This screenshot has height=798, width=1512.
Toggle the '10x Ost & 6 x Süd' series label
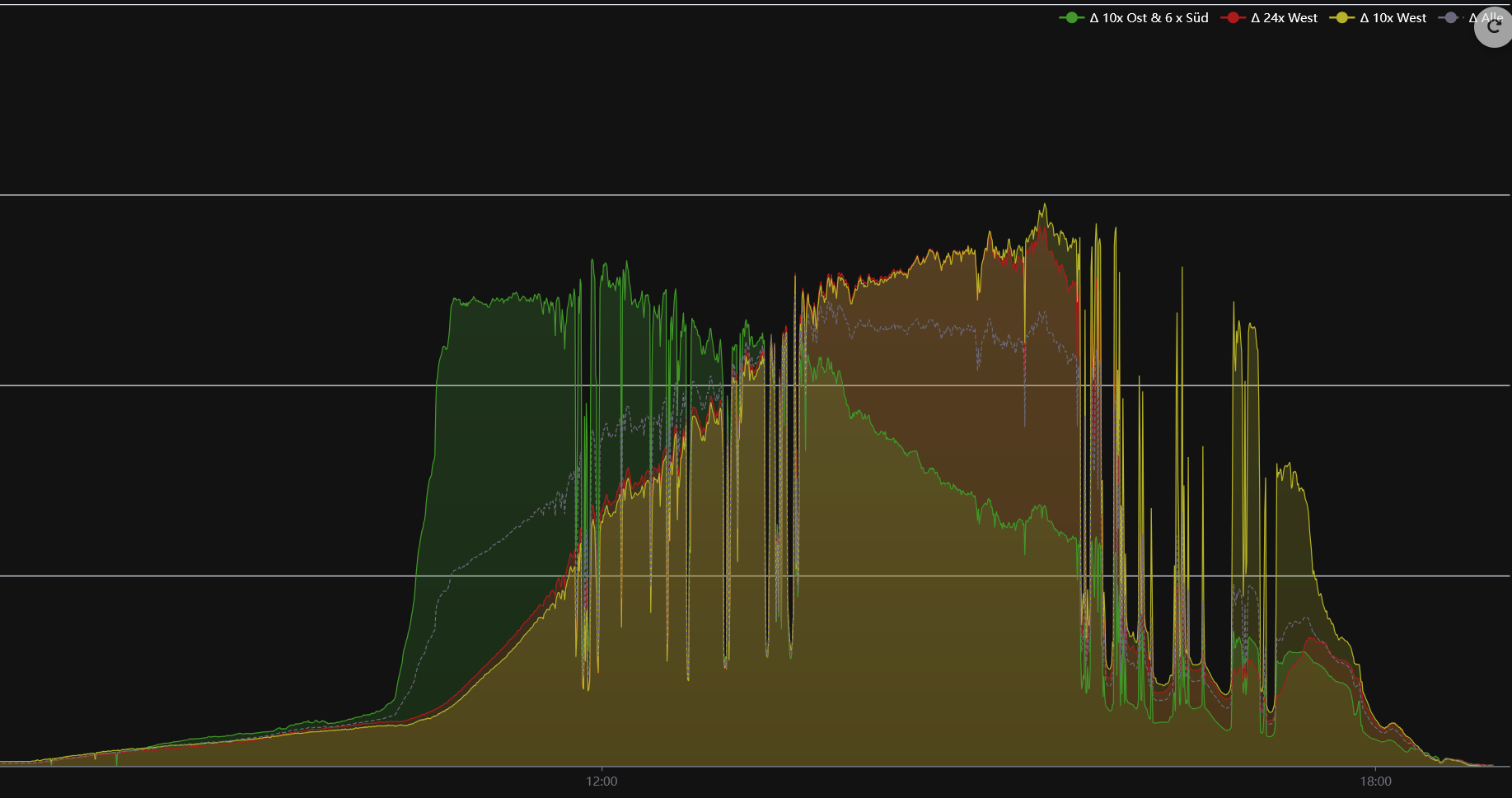(x=1149, y=18)
